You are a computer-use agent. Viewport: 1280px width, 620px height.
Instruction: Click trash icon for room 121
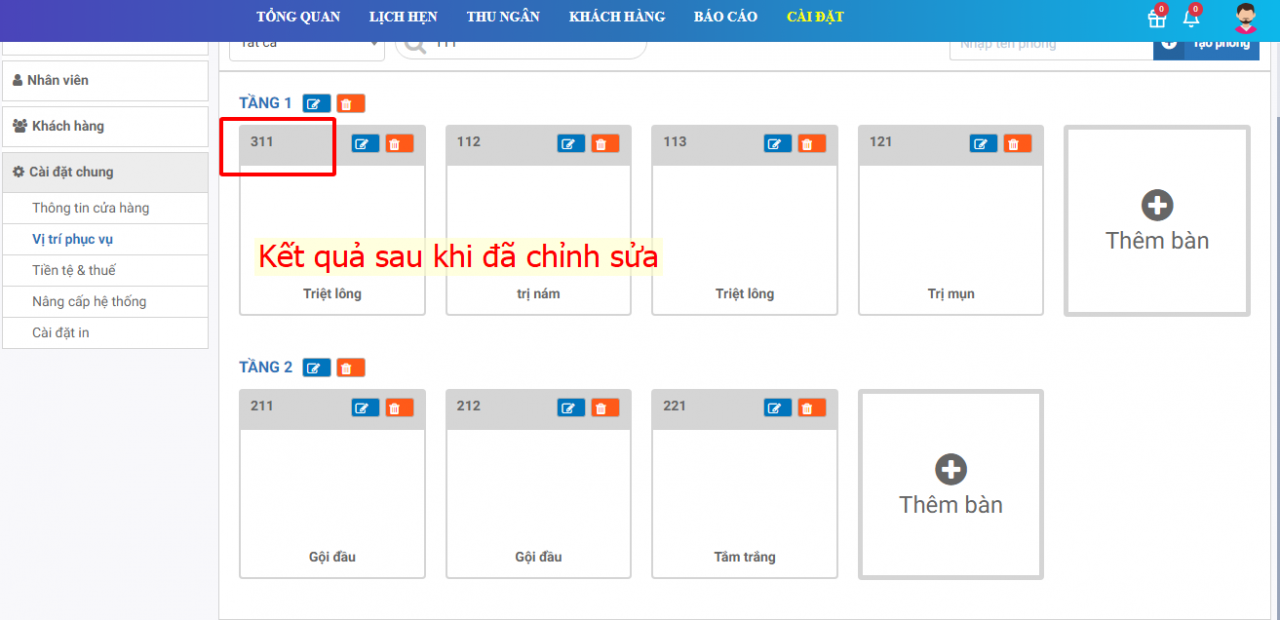coord(1017,144)
